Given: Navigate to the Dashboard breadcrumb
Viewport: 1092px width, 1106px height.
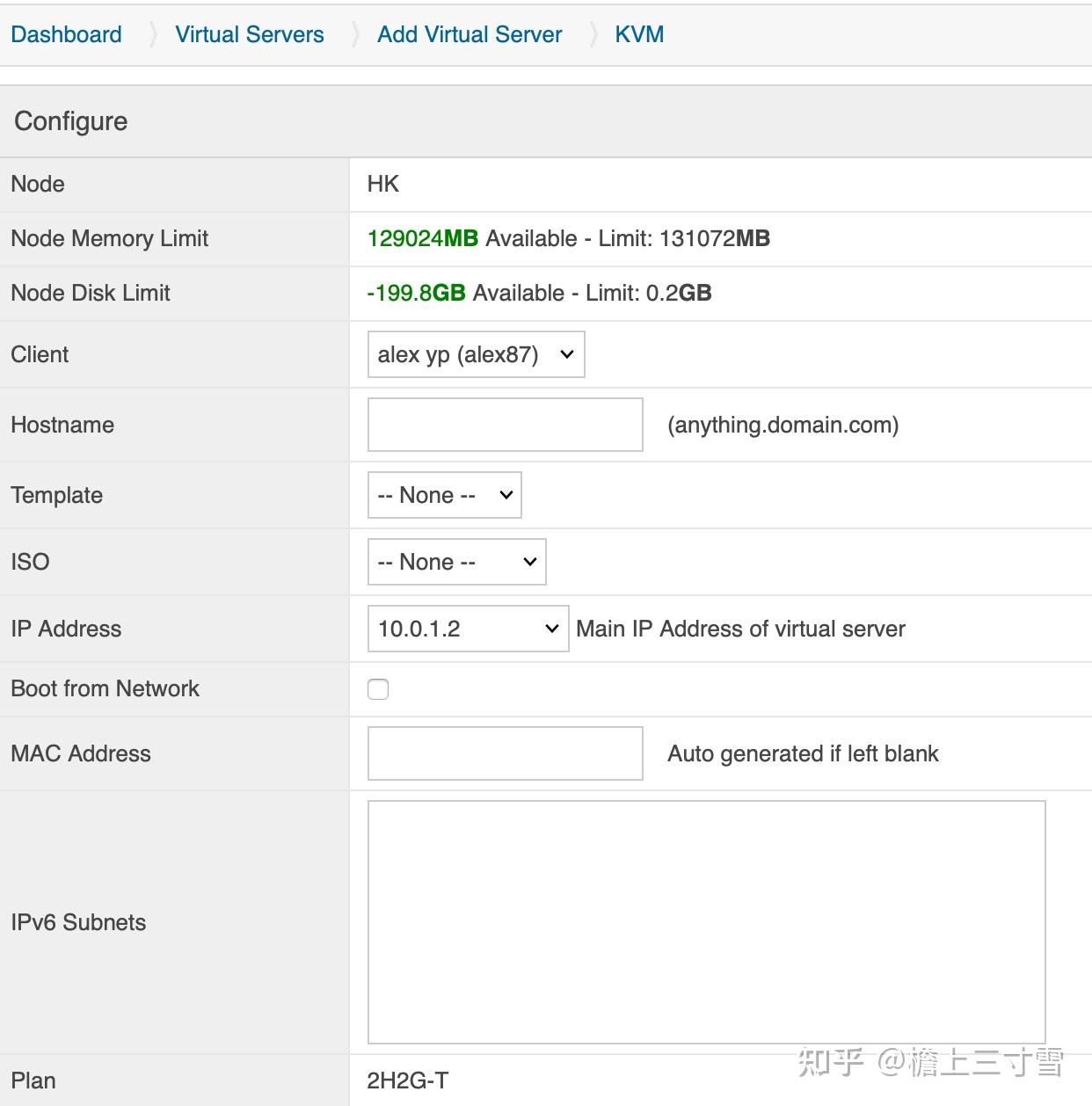Looking at the screenshot, I should [x=65, y=34].
